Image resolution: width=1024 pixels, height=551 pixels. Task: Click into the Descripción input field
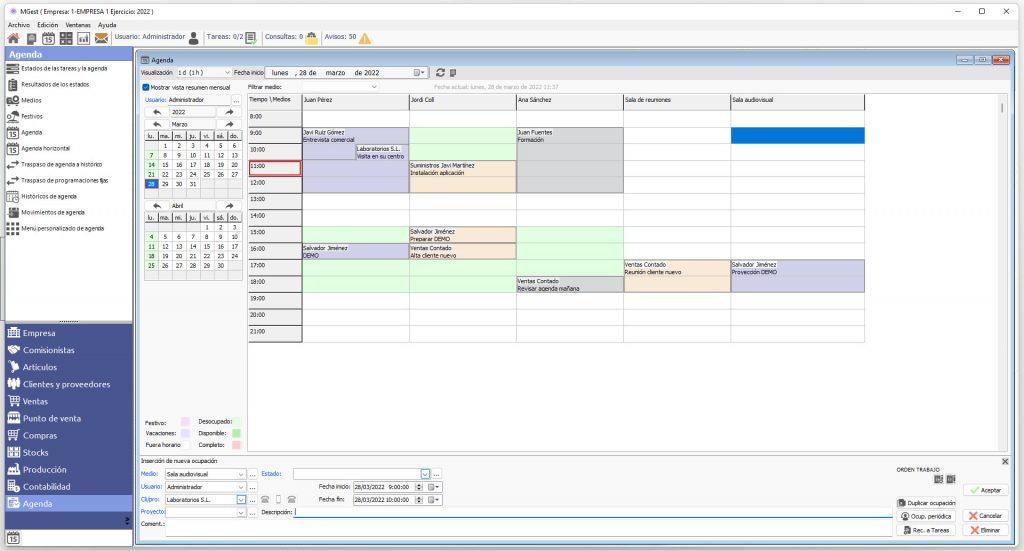(593, 512)
